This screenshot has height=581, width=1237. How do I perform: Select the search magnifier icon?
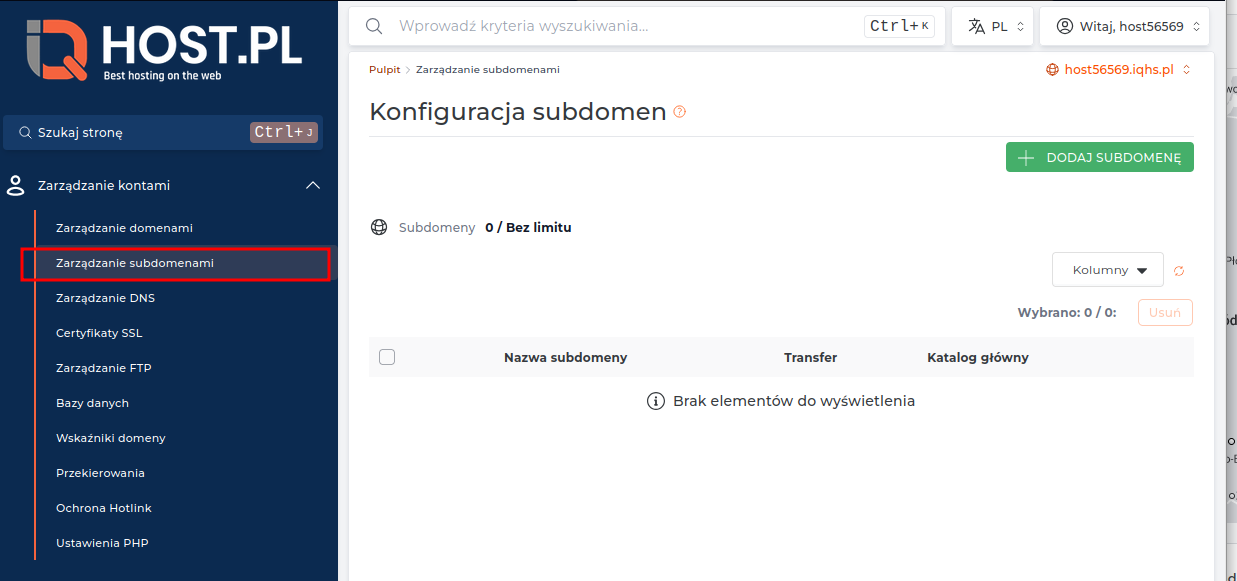click(x=373, y=26)
